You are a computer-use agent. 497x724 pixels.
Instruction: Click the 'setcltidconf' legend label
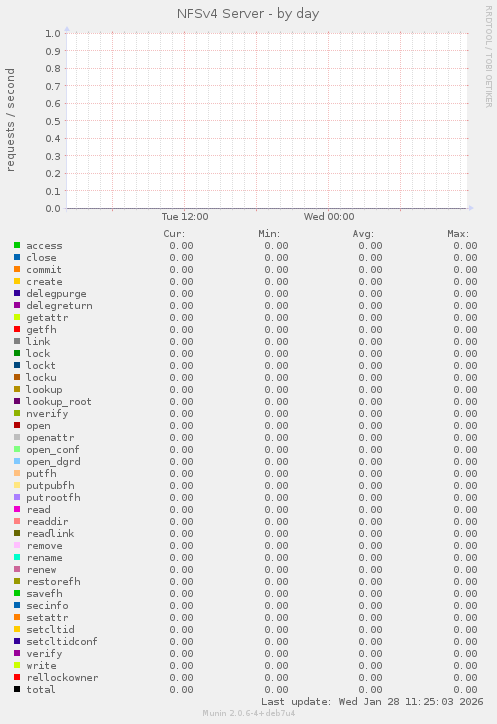click(x=62, y=642)
